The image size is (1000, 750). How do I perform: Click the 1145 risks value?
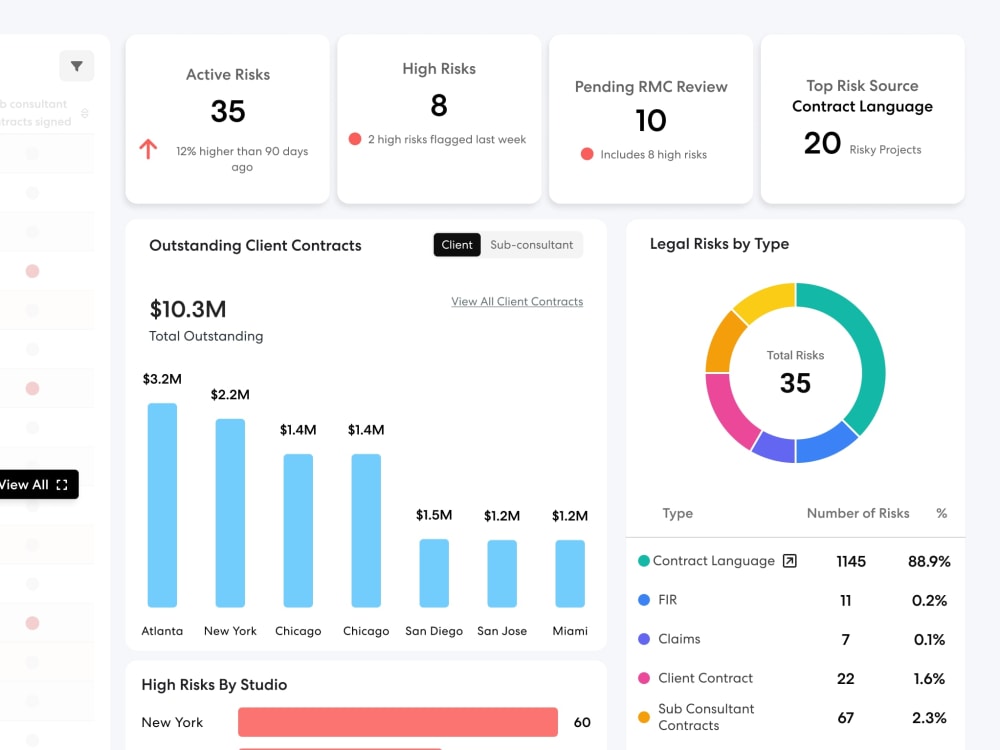[851, 561]
